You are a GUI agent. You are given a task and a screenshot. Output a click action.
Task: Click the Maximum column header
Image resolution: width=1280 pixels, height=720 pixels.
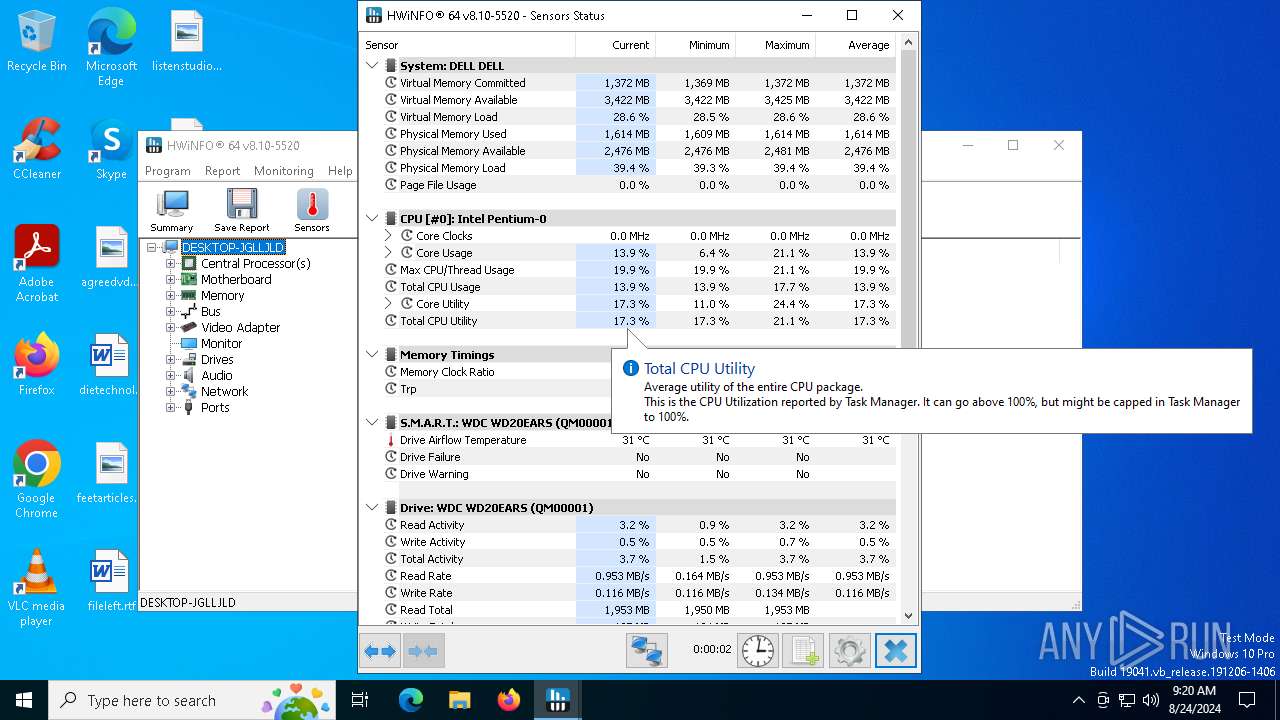tap(775, 45)
